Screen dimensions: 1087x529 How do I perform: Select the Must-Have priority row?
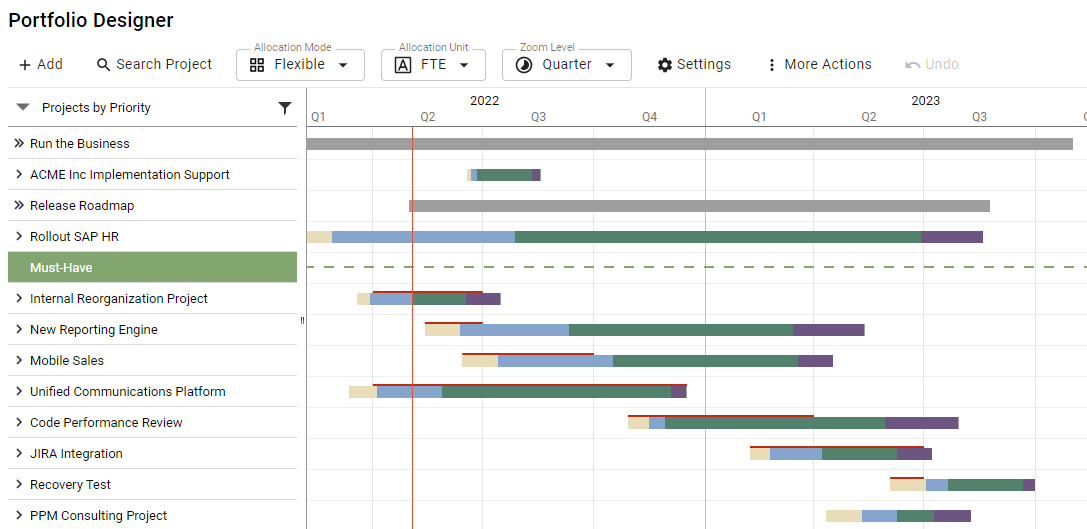point(152,268)
